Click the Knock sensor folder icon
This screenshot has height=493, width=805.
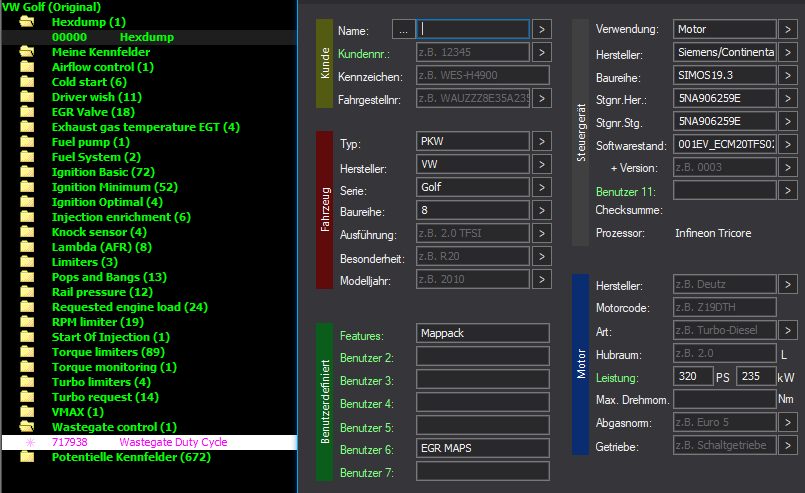click(x=27, y=232)
